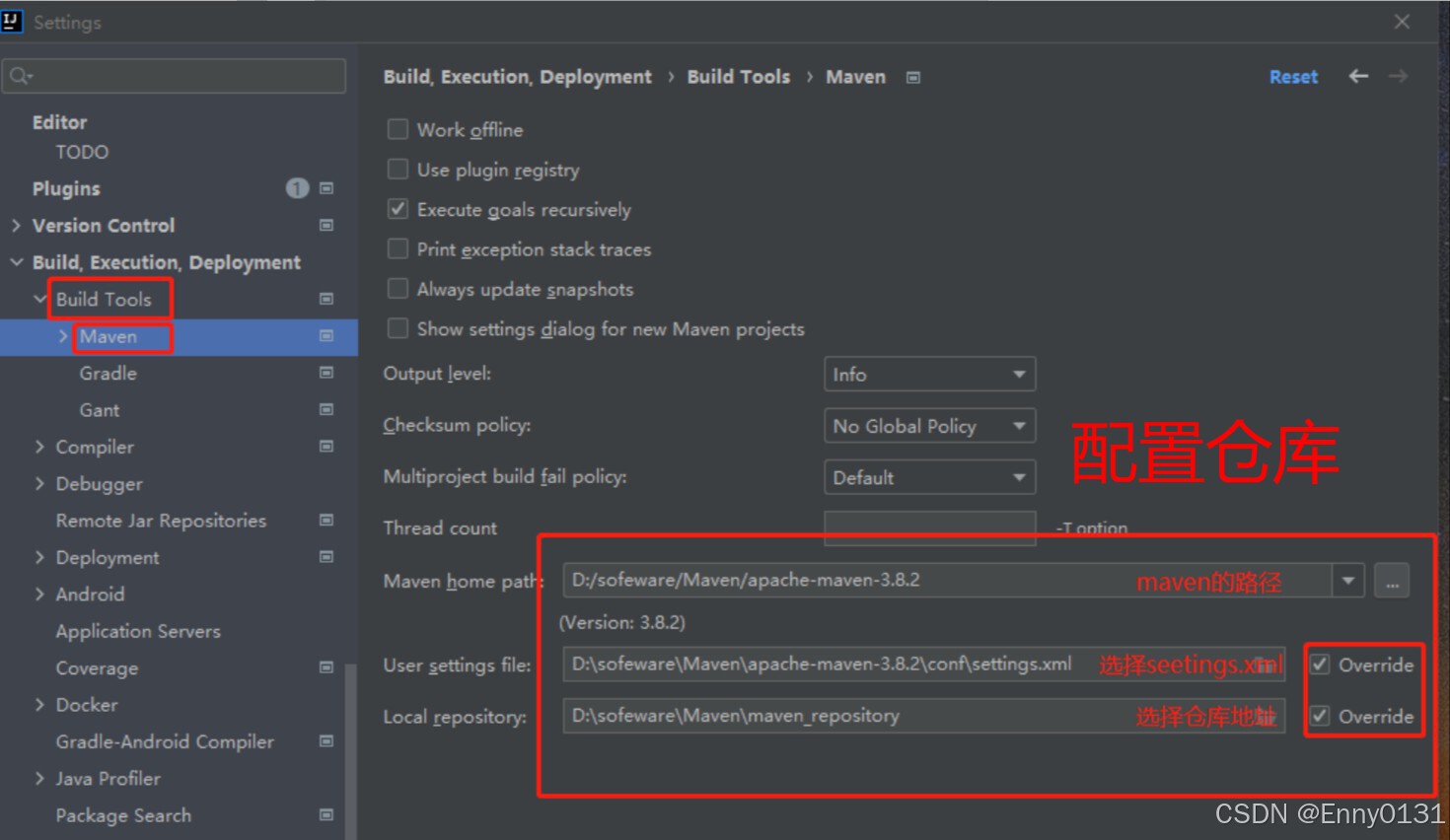Enable Always update snapshots checkbox
Screen dimensions: 1450x840
(398, 288)
